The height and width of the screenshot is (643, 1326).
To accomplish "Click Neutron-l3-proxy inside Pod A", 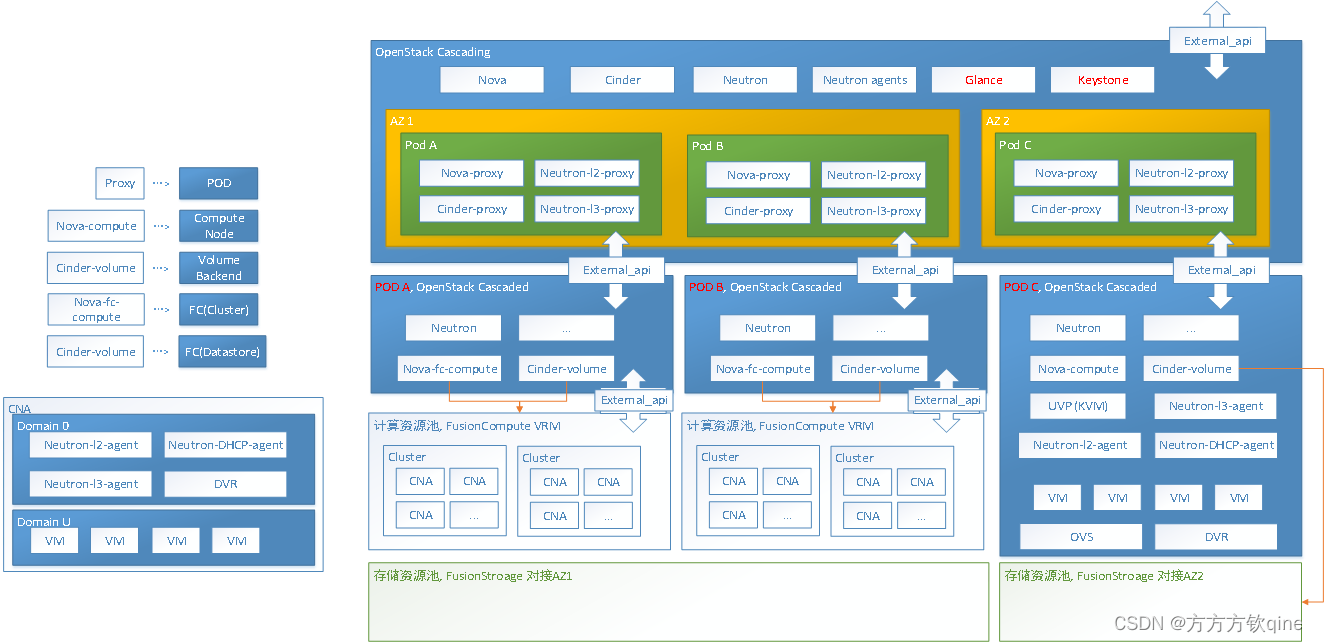I will [587, 209].
